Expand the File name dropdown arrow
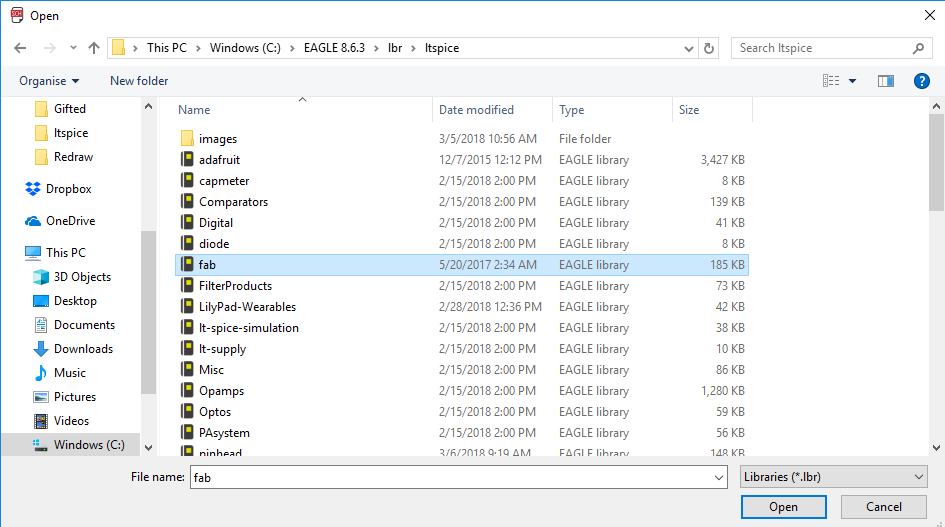Viewport: 945px width, 527px height. click(718, 478)
